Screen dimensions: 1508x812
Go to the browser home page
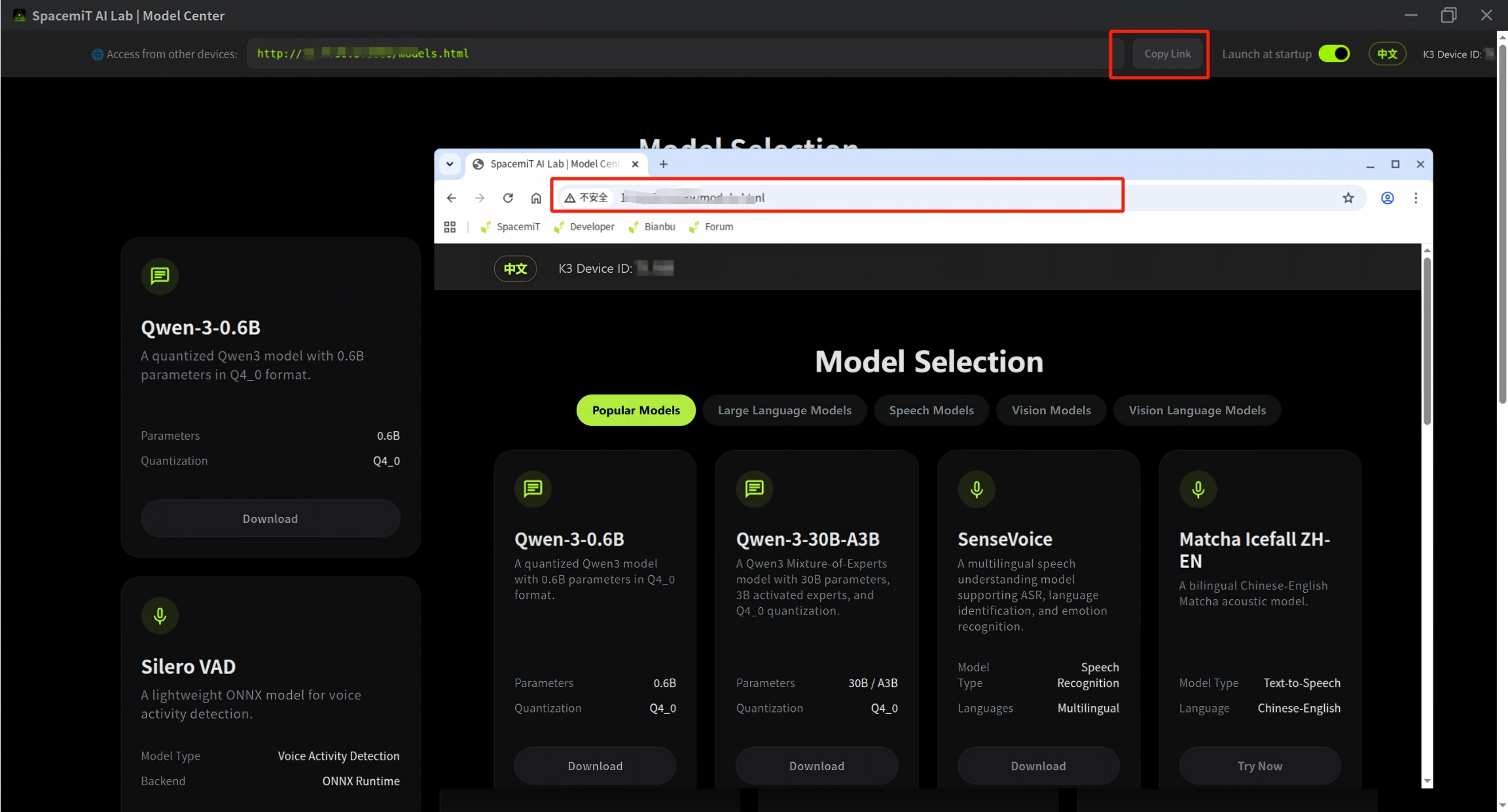(536, 198)
